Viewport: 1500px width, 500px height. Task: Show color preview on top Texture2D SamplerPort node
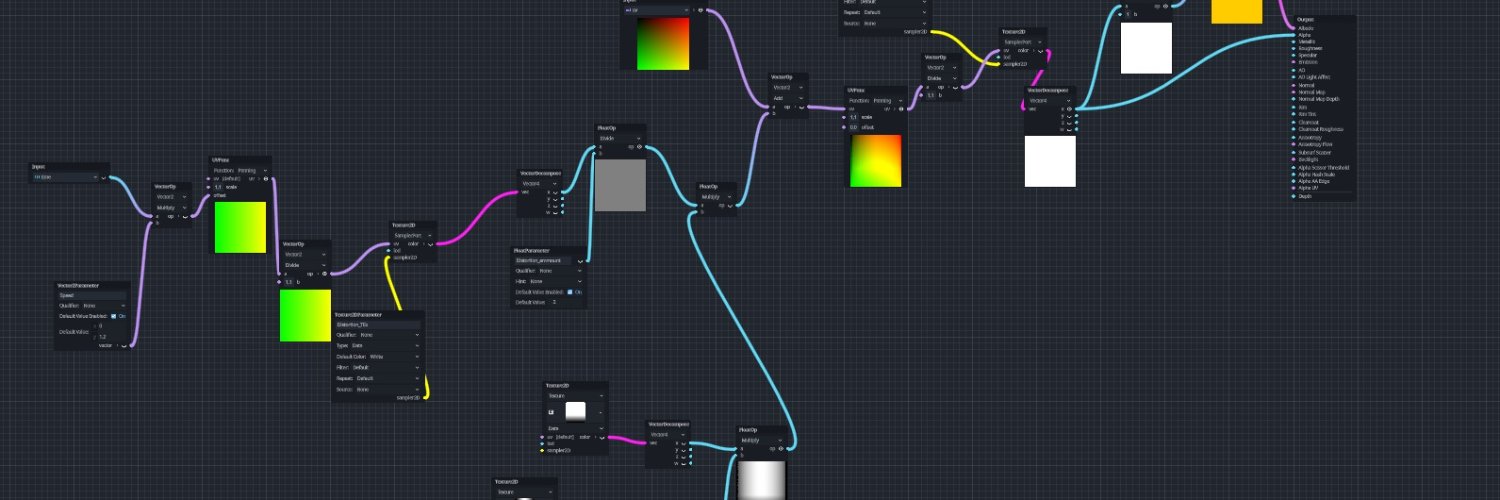1041,51
